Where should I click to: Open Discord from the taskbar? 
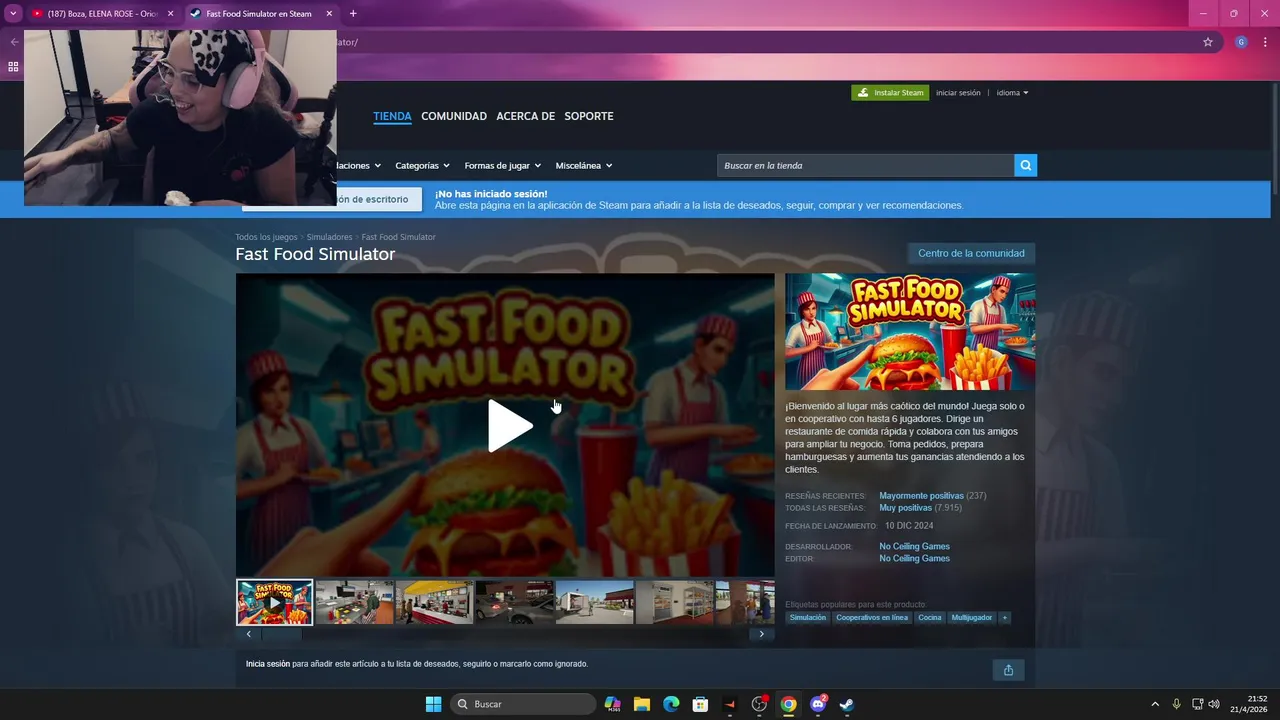point(818,704)
